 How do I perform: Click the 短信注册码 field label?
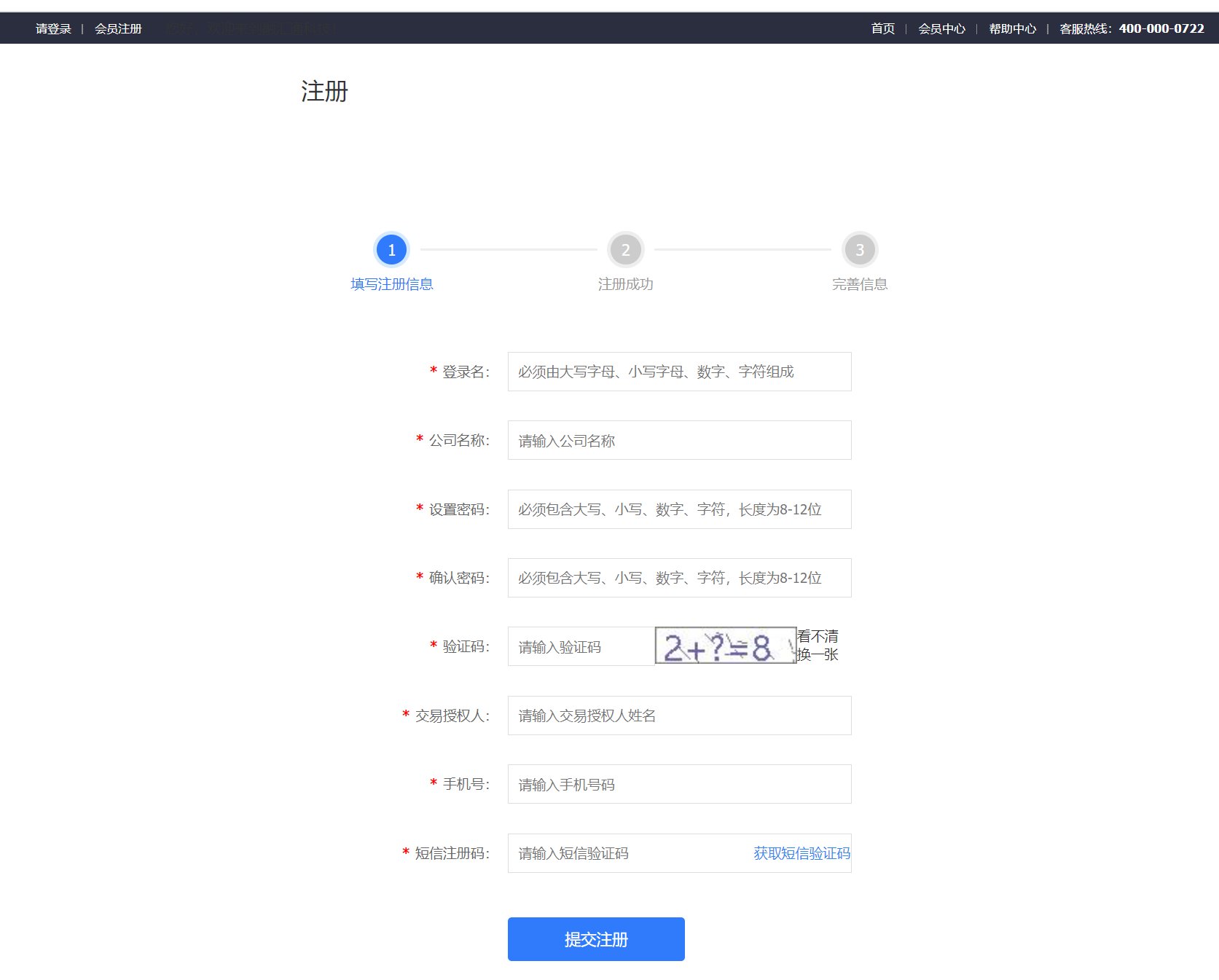tap(452, 853)
